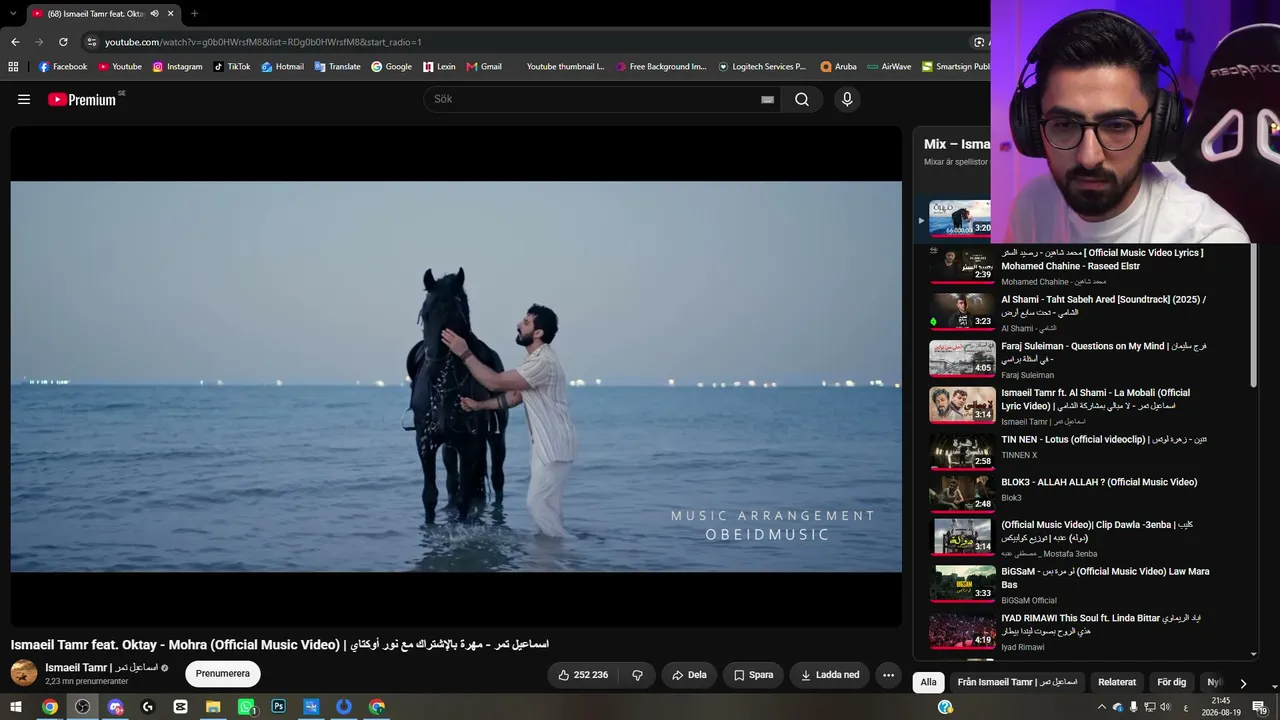Screen dimensions: 1280x720
Task: Go back with the browser back arrow
Action: 15,42
